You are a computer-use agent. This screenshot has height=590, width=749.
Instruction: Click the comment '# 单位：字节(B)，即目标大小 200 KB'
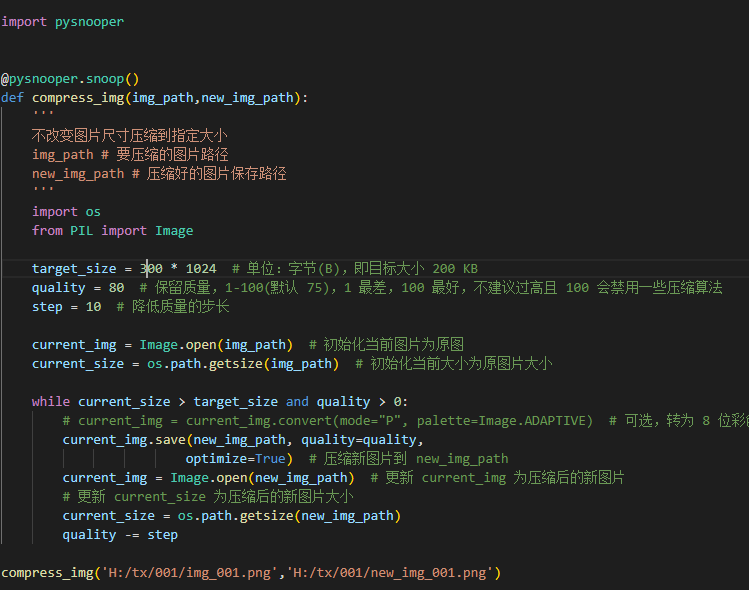[355, 269]
